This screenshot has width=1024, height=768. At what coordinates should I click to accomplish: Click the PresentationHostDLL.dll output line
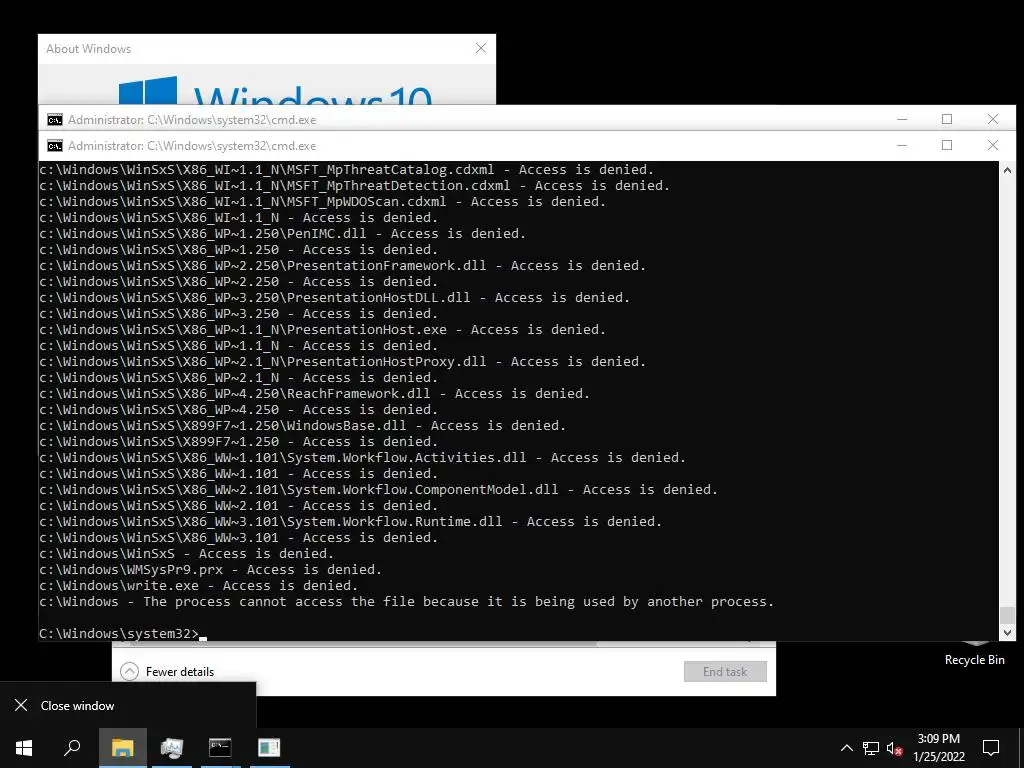click(334, 298)
